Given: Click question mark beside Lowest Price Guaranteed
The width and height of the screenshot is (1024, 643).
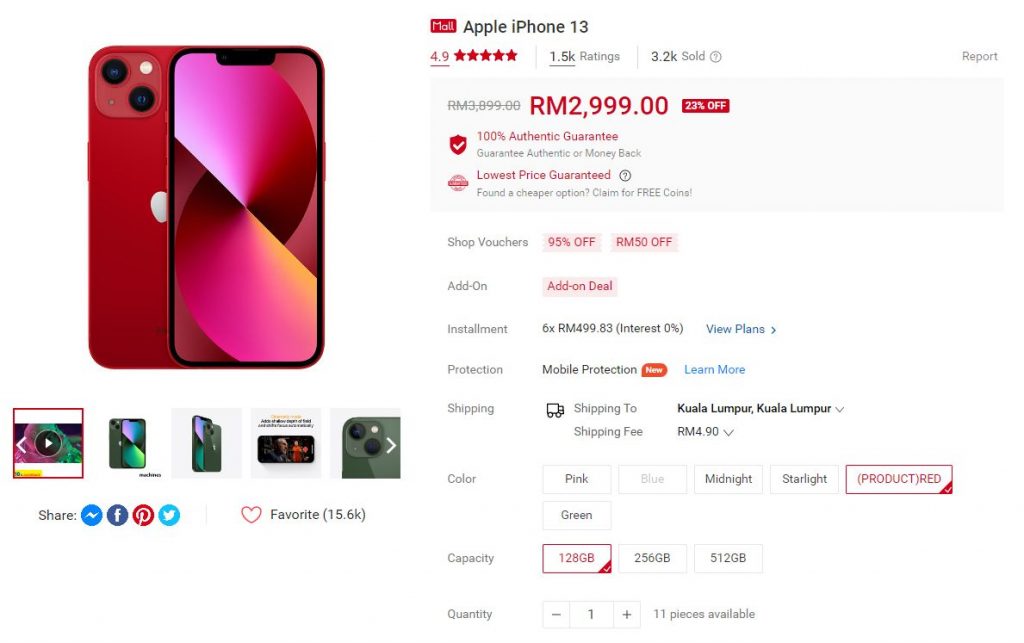Looking at the screenshot, I should [625, 176].
